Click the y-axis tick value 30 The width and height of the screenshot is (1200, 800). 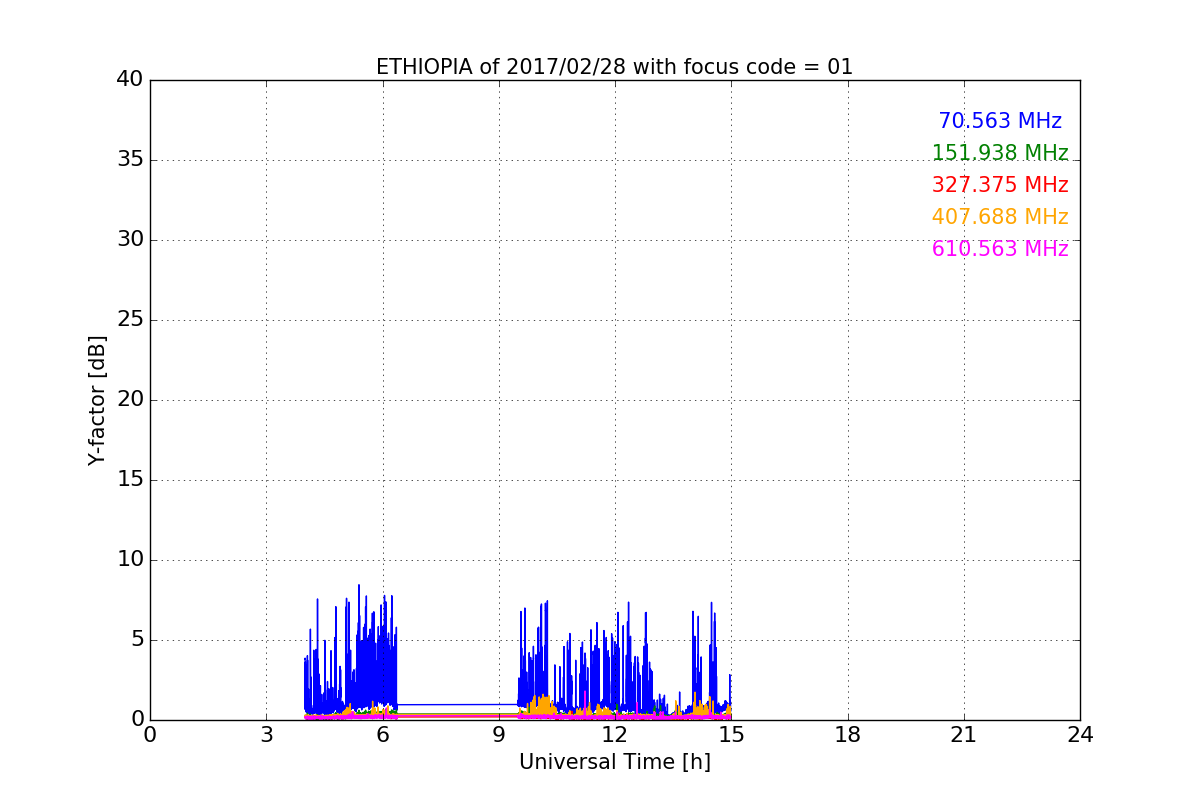coord(130,240)
